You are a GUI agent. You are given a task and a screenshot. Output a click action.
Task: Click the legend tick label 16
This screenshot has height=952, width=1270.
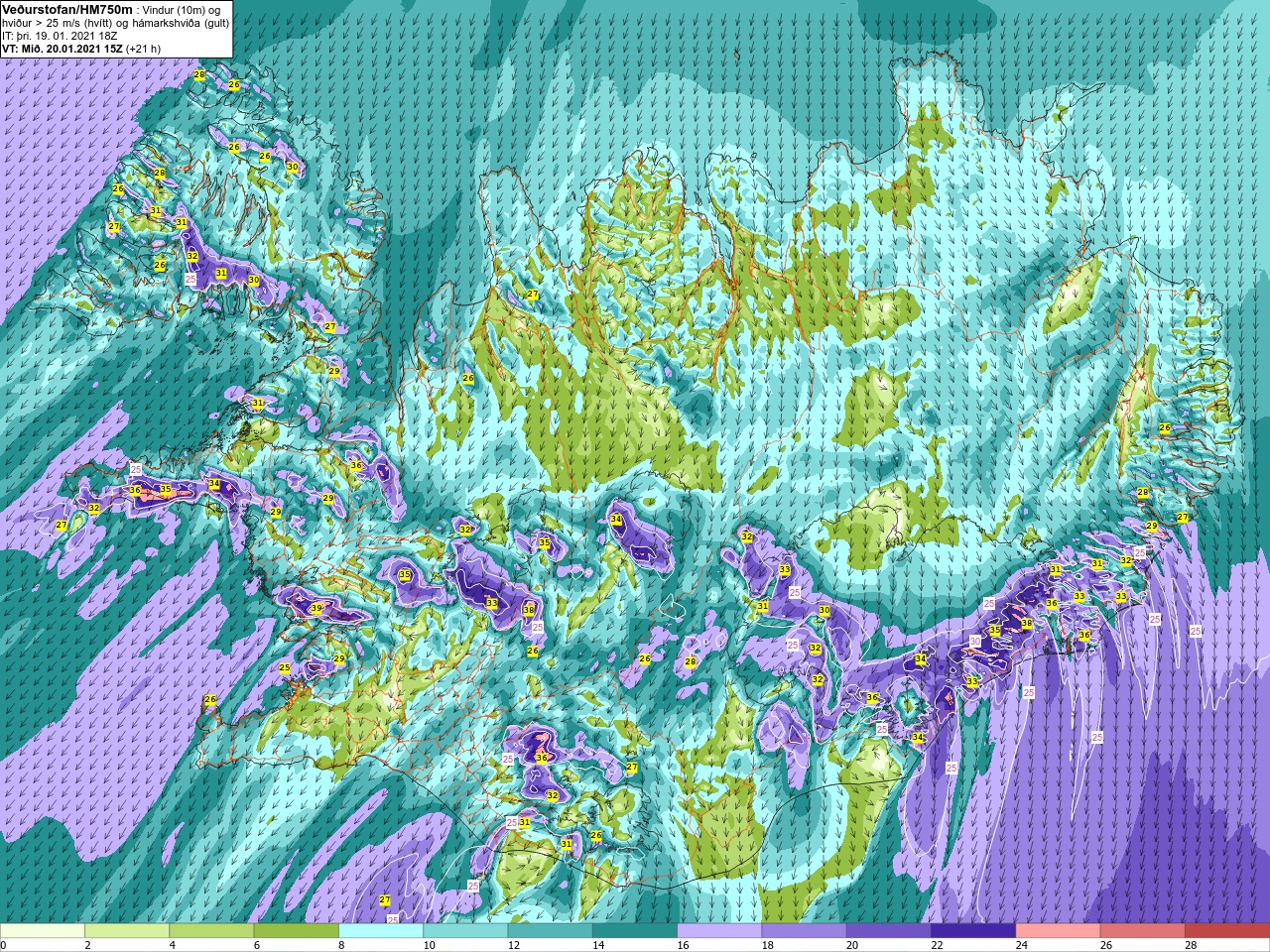pos(683,945)
